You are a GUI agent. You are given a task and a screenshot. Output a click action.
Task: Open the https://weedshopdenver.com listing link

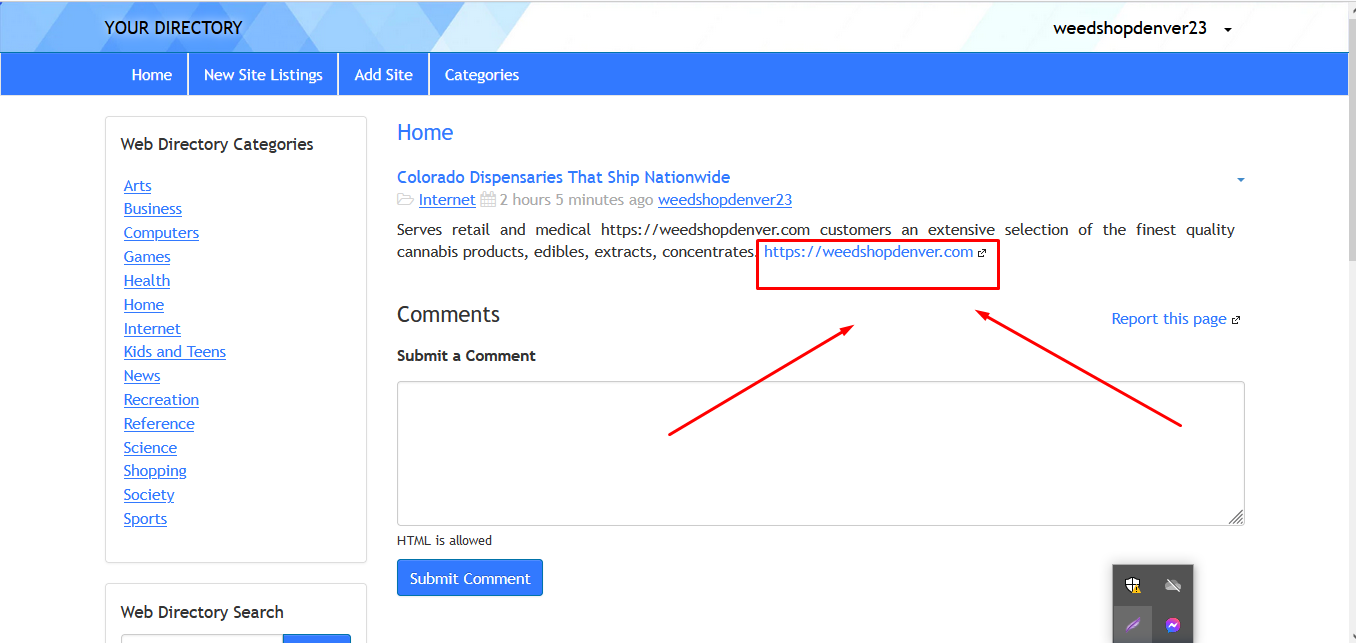click(x=868, y=252)
